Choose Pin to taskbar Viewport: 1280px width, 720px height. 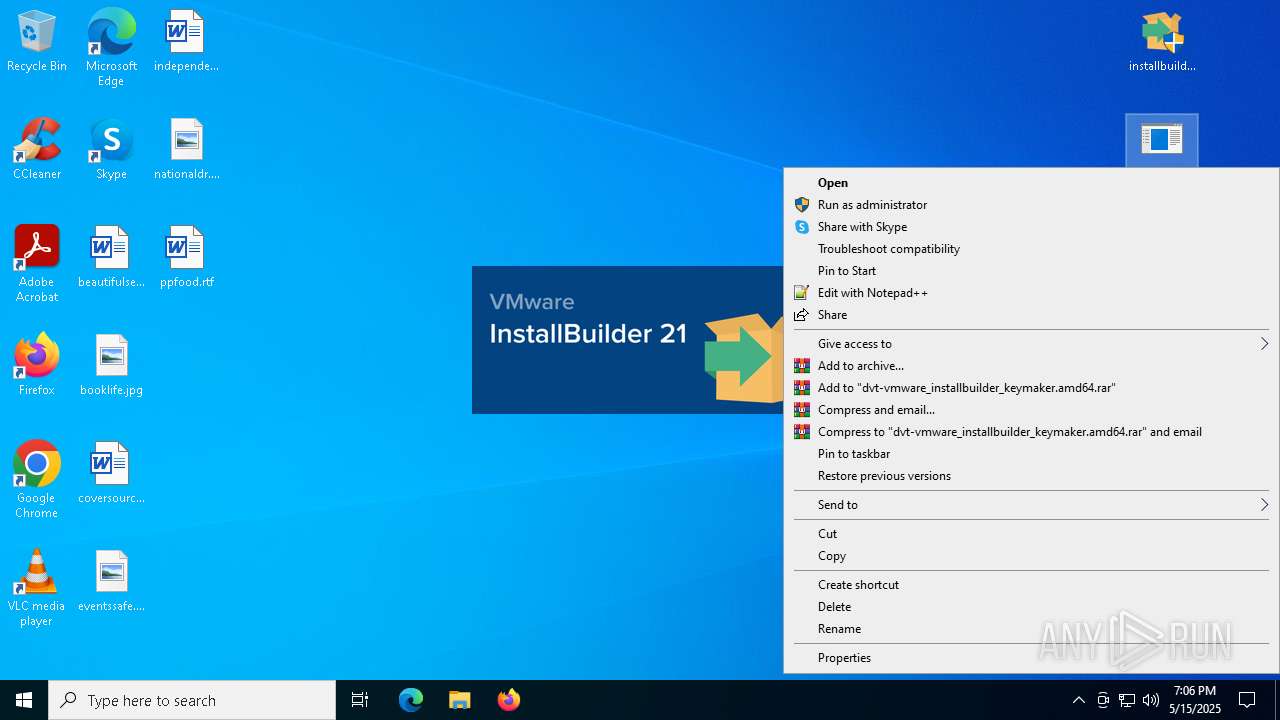click(1031, 454)
